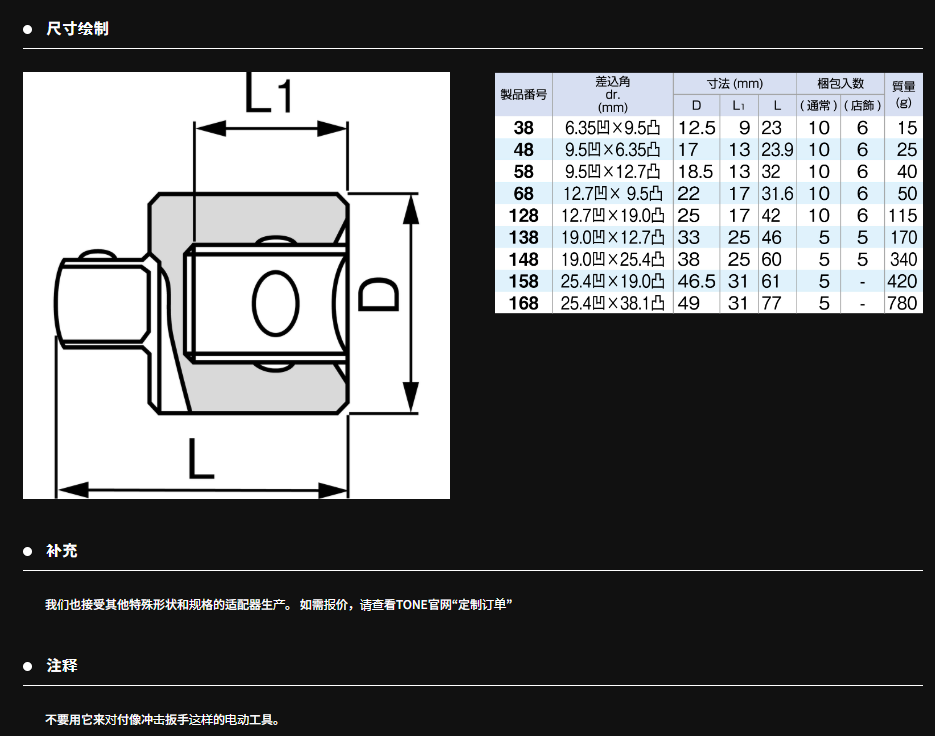The image size is (935, 736).
Task: Click the D dimension label in diagram
Action: [380, 296]
